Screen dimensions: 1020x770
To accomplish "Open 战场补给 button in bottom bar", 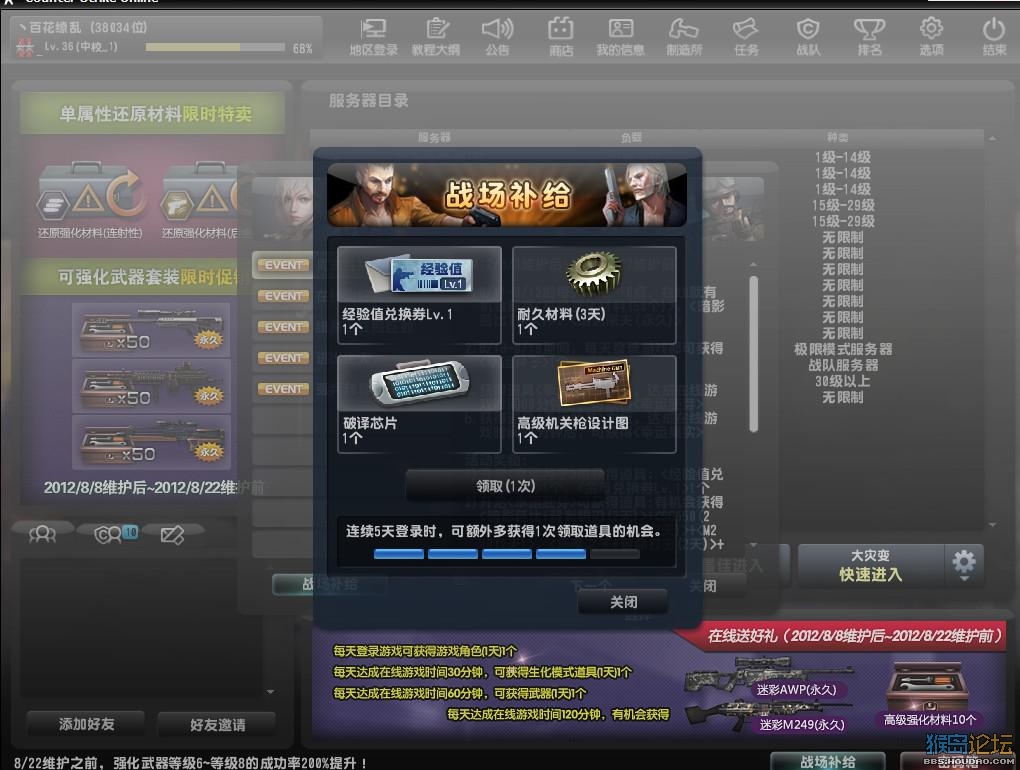I will (827, 762).
